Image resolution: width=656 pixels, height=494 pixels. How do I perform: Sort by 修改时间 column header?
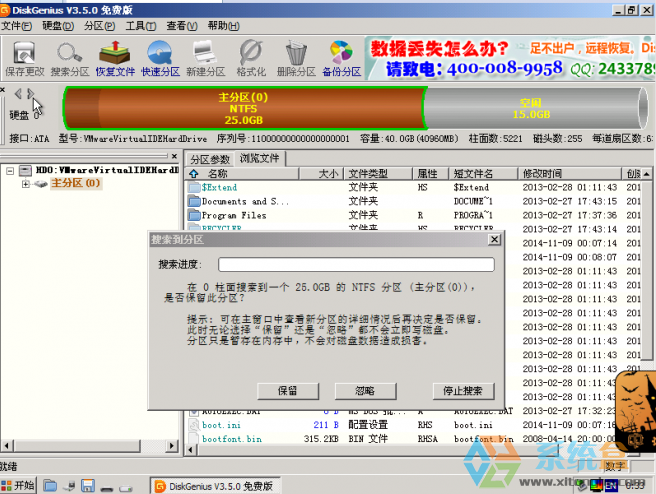[569, 174]
